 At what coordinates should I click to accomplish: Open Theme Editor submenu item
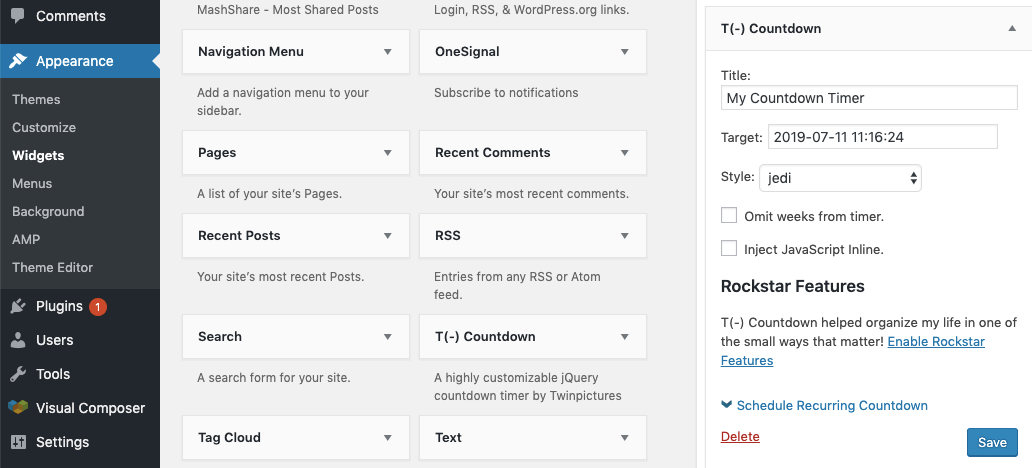(53, 267)
